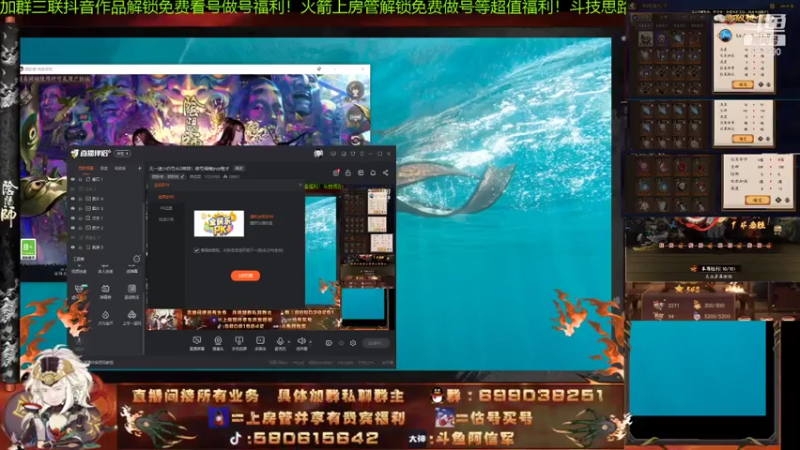Switch to the active orange scene tab
Viewport: 800px width, 450px height.
pyautogui.click(x=86, y=168)
